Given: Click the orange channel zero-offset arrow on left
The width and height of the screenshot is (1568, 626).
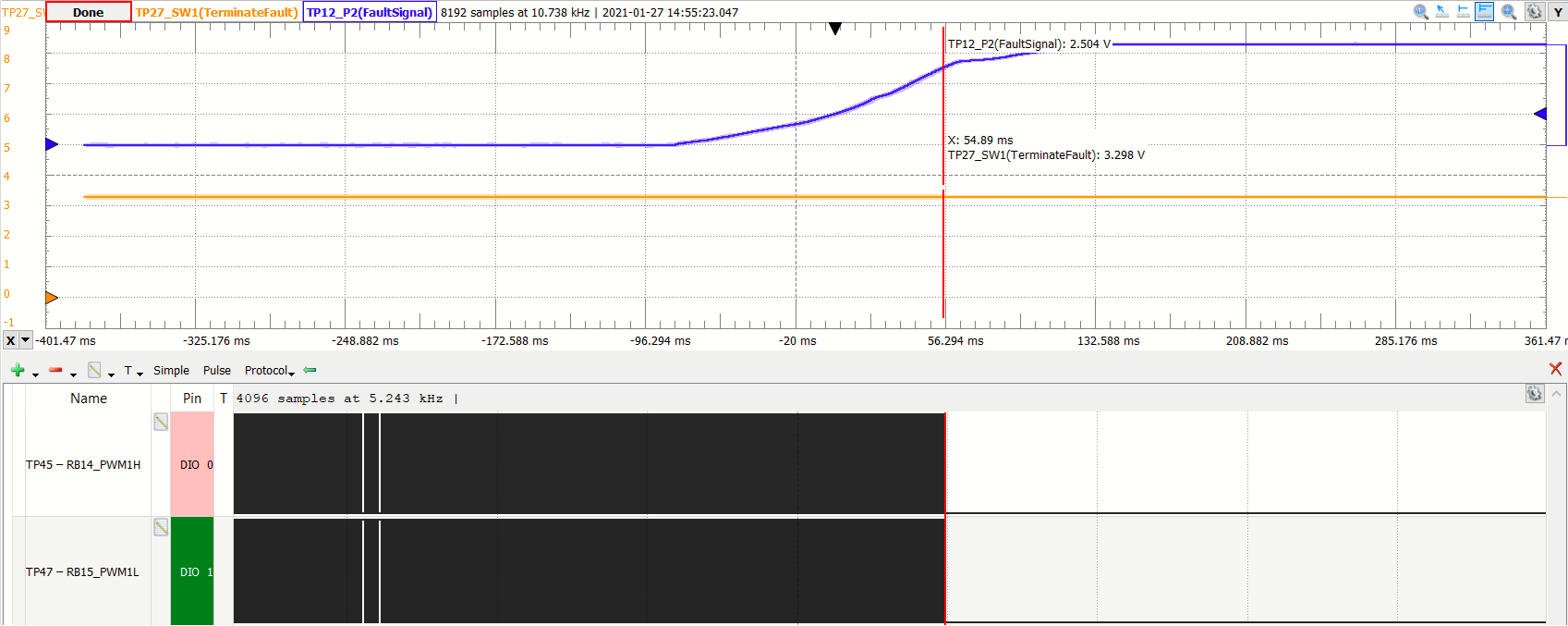Looking at the screenshot, I should [x=52, y=298].
